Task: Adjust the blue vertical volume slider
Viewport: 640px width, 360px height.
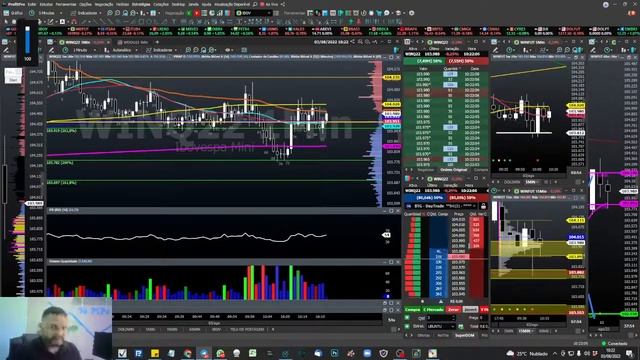Action: click(27, 40)
